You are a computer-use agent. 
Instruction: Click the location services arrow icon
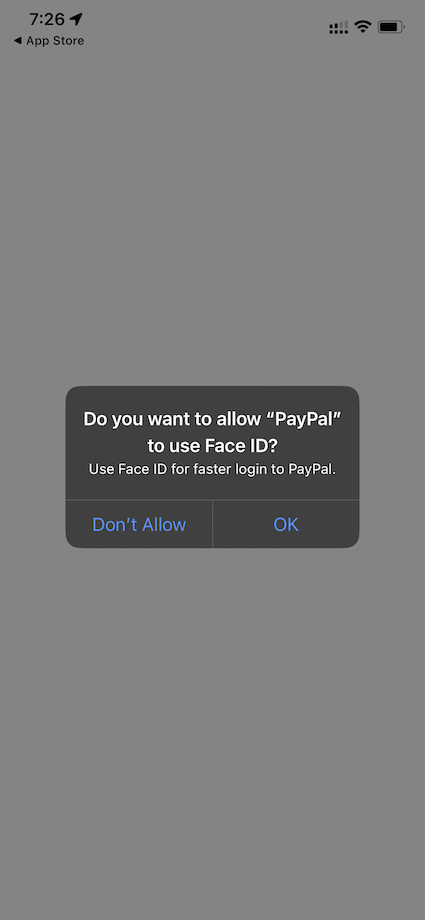tap(76, 19)
